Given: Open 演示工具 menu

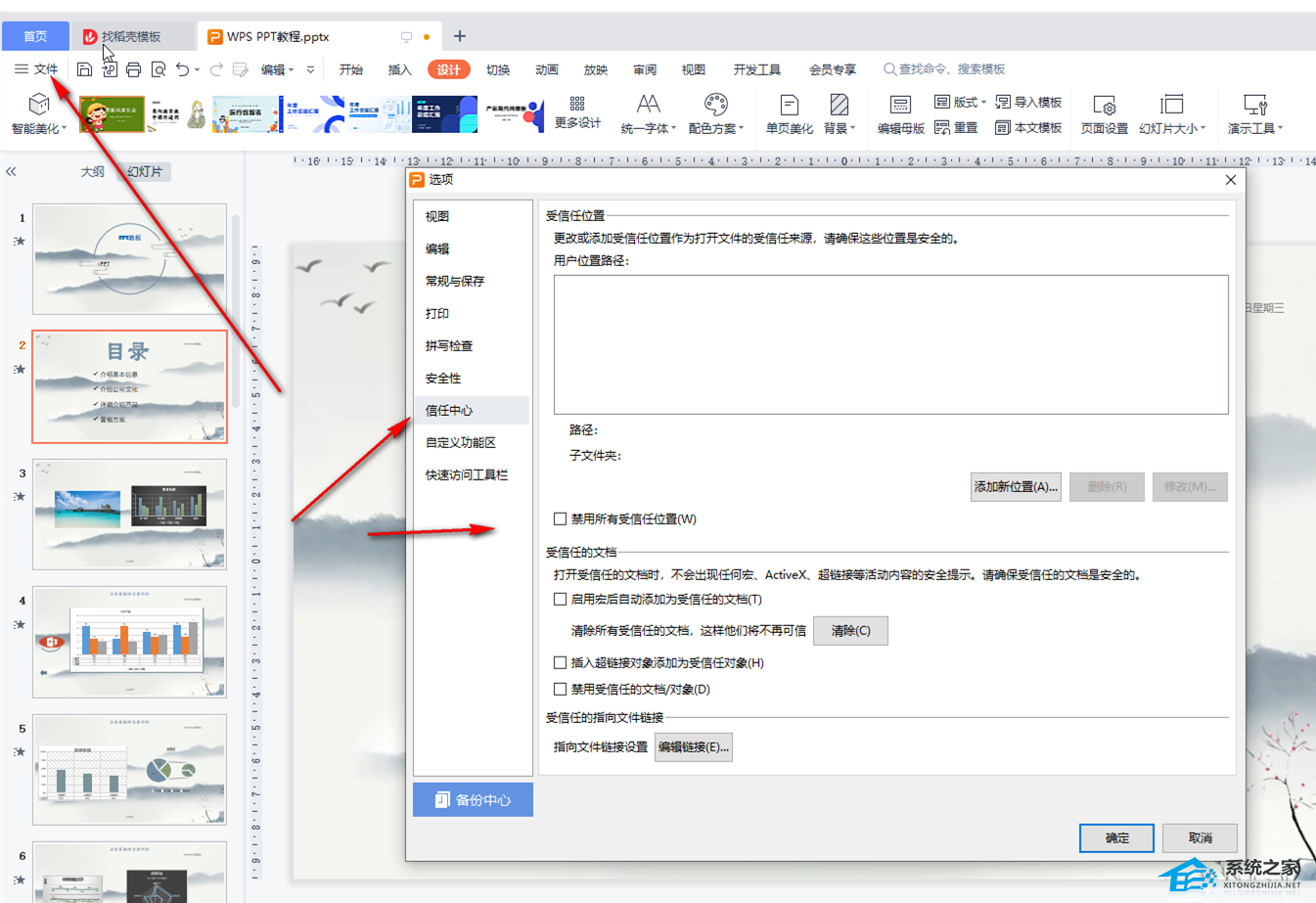Looking at the screenshot, I should [1255, 114].
